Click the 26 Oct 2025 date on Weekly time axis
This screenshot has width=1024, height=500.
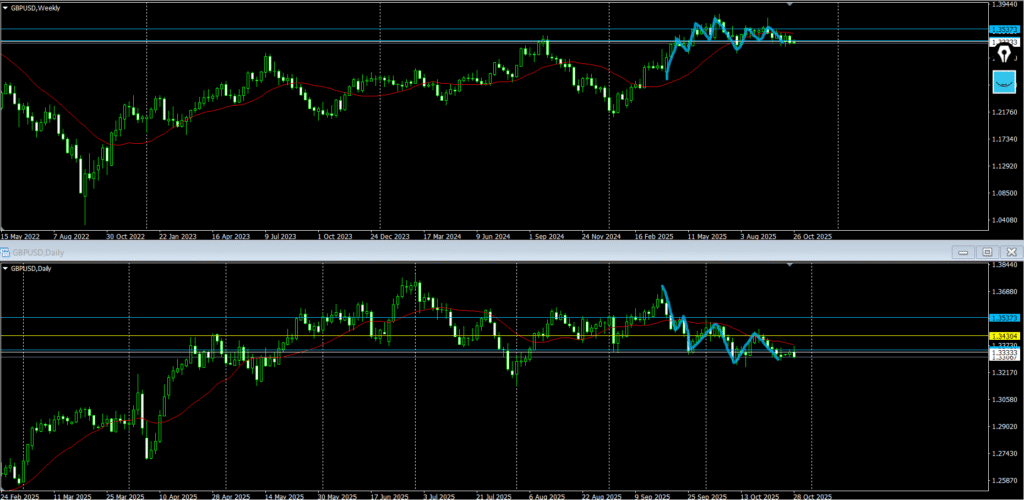click(812, 237)
